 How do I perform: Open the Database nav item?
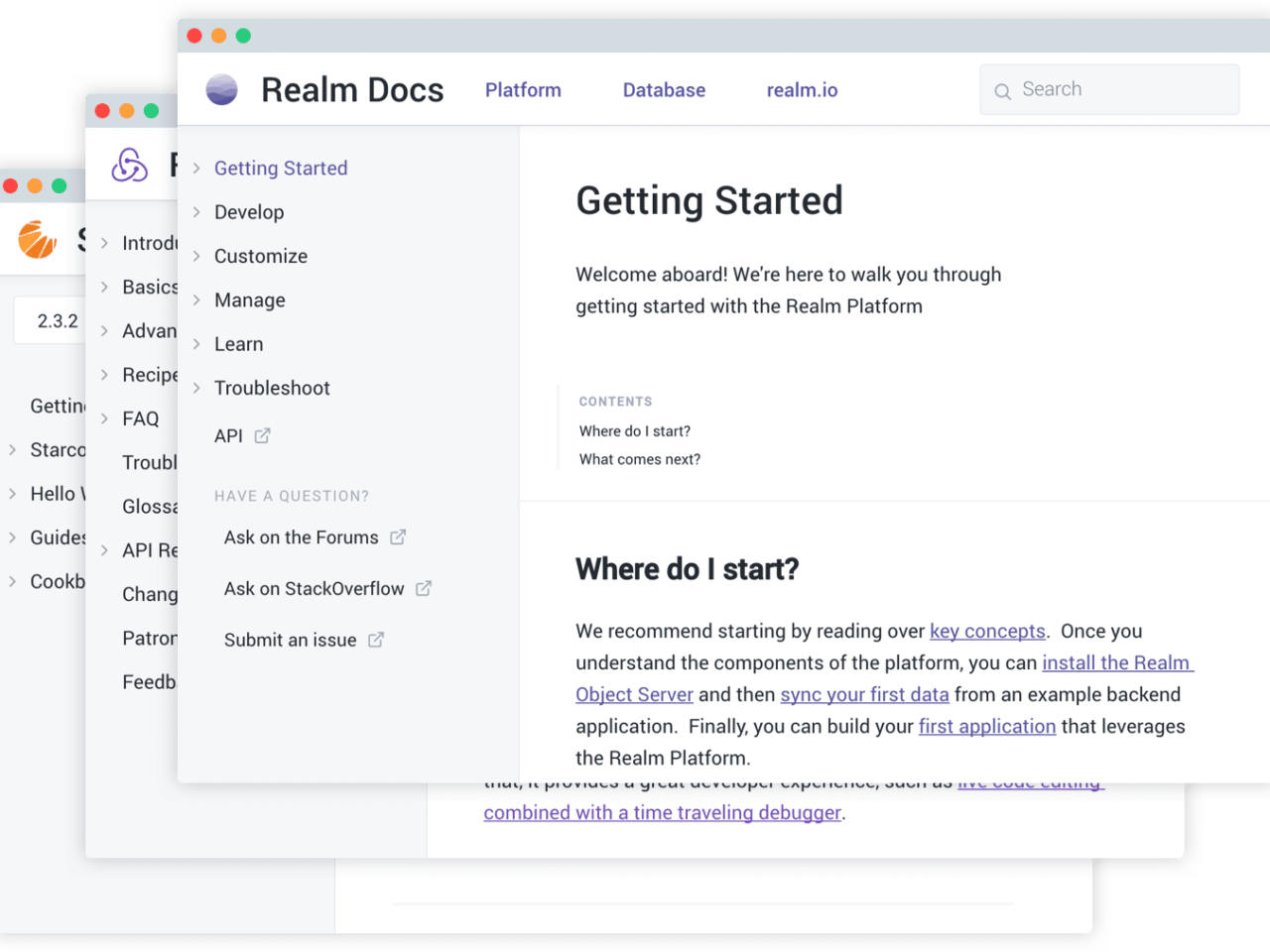[x=664, y=90]
